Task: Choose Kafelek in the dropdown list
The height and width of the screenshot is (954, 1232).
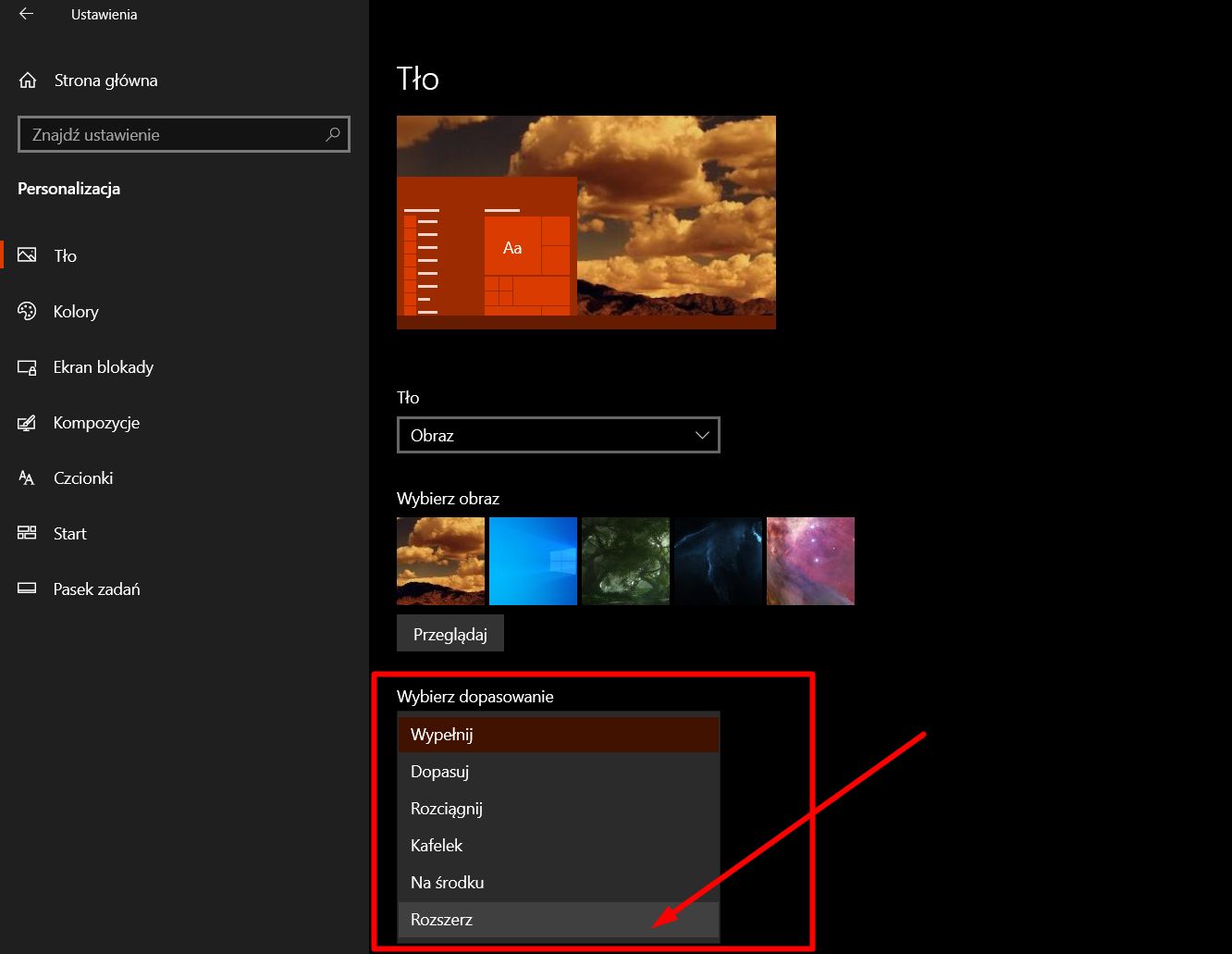Action: tap(558, 846)
